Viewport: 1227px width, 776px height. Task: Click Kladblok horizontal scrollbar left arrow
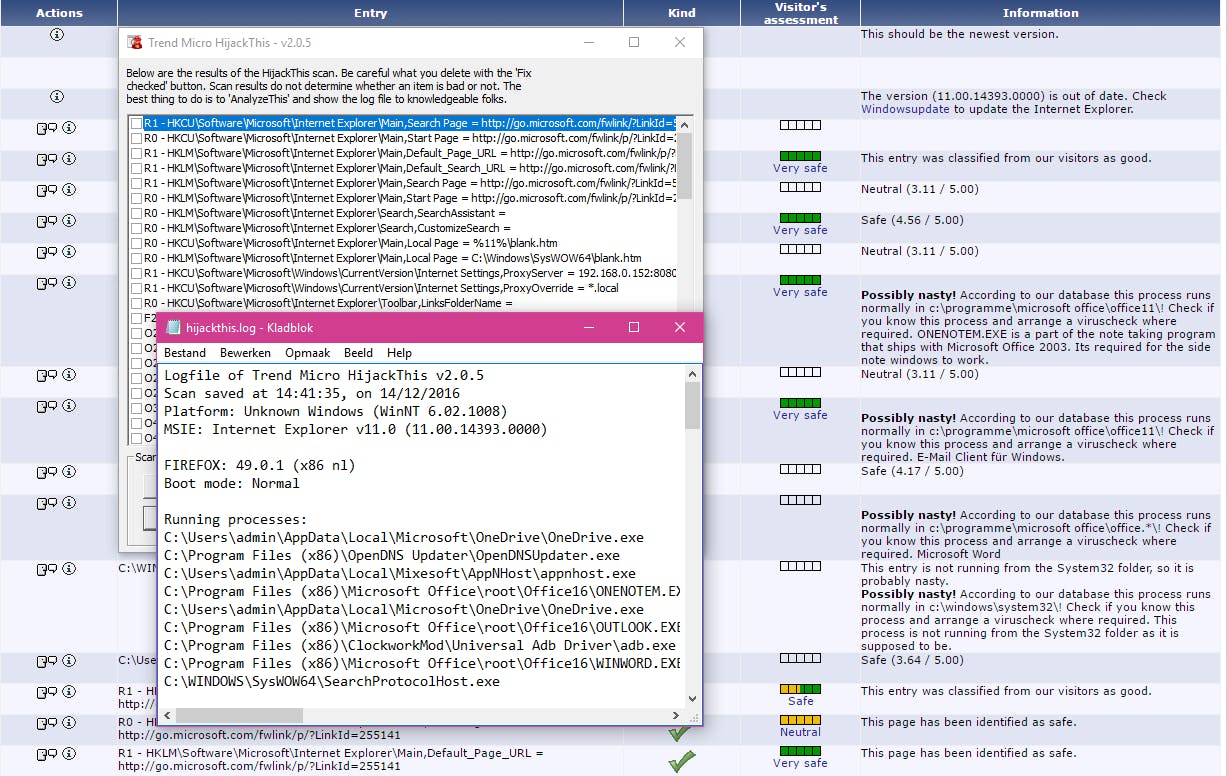[x=167, y=715]
